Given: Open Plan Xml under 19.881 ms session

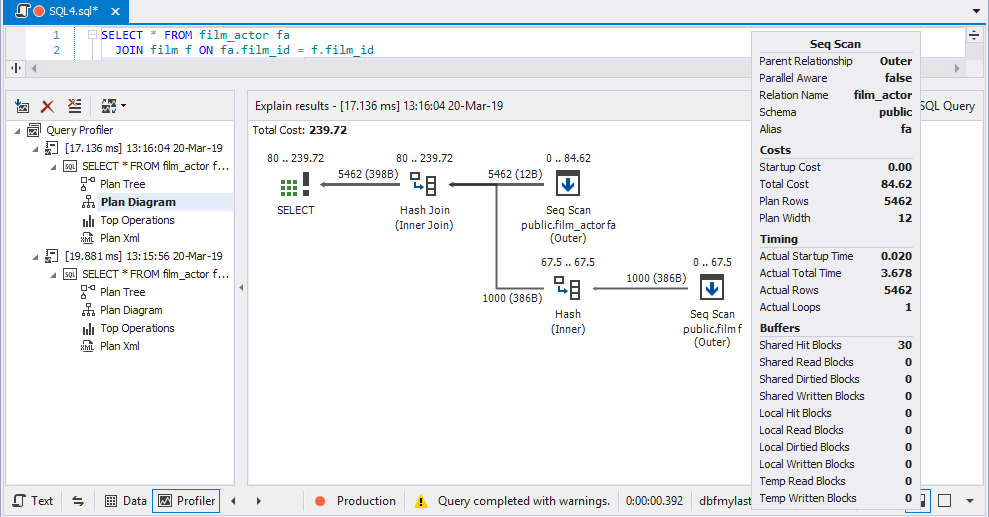Looking at the screenshot, I should (120, 346).
